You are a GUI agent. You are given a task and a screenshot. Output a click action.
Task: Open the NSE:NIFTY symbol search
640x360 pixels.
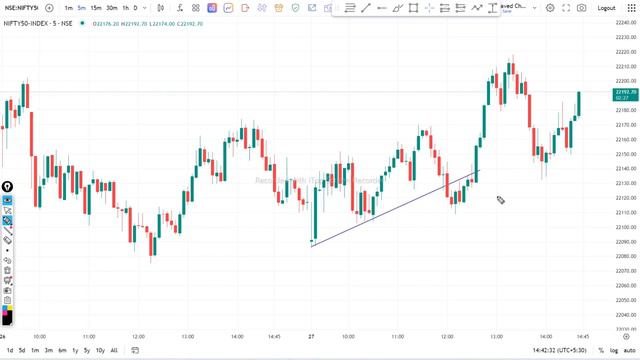(x=21, y=8)
